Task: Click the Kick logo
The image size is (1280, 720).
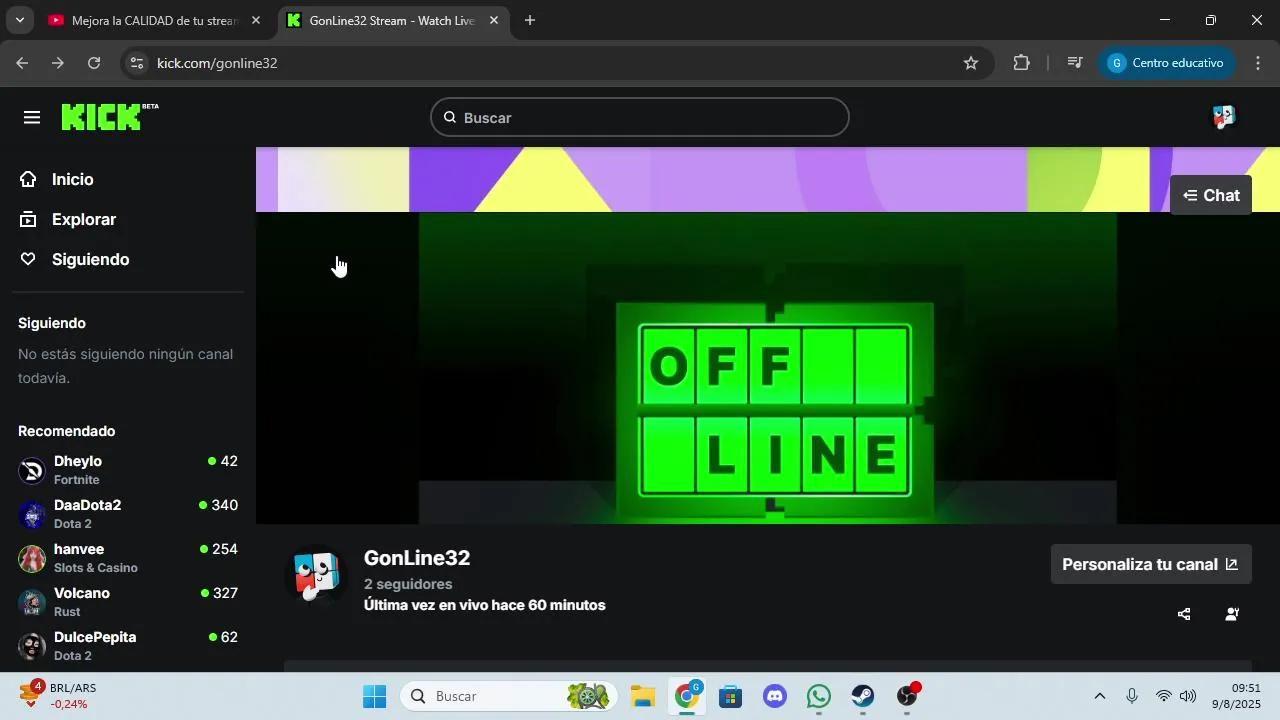Action: 110,117
